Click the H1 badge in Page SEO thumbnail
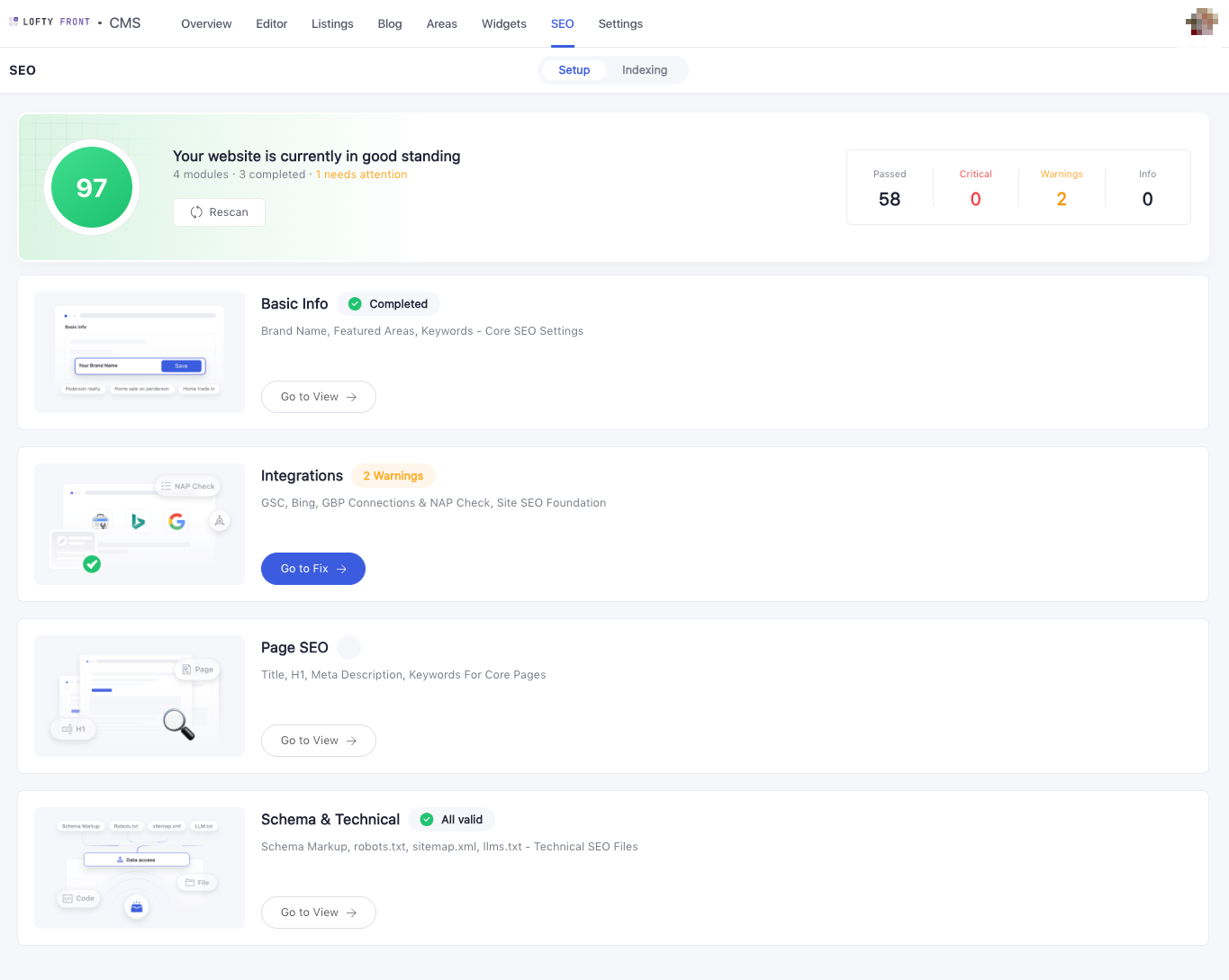Screen dimensions: 1229x980 point(74,729)
